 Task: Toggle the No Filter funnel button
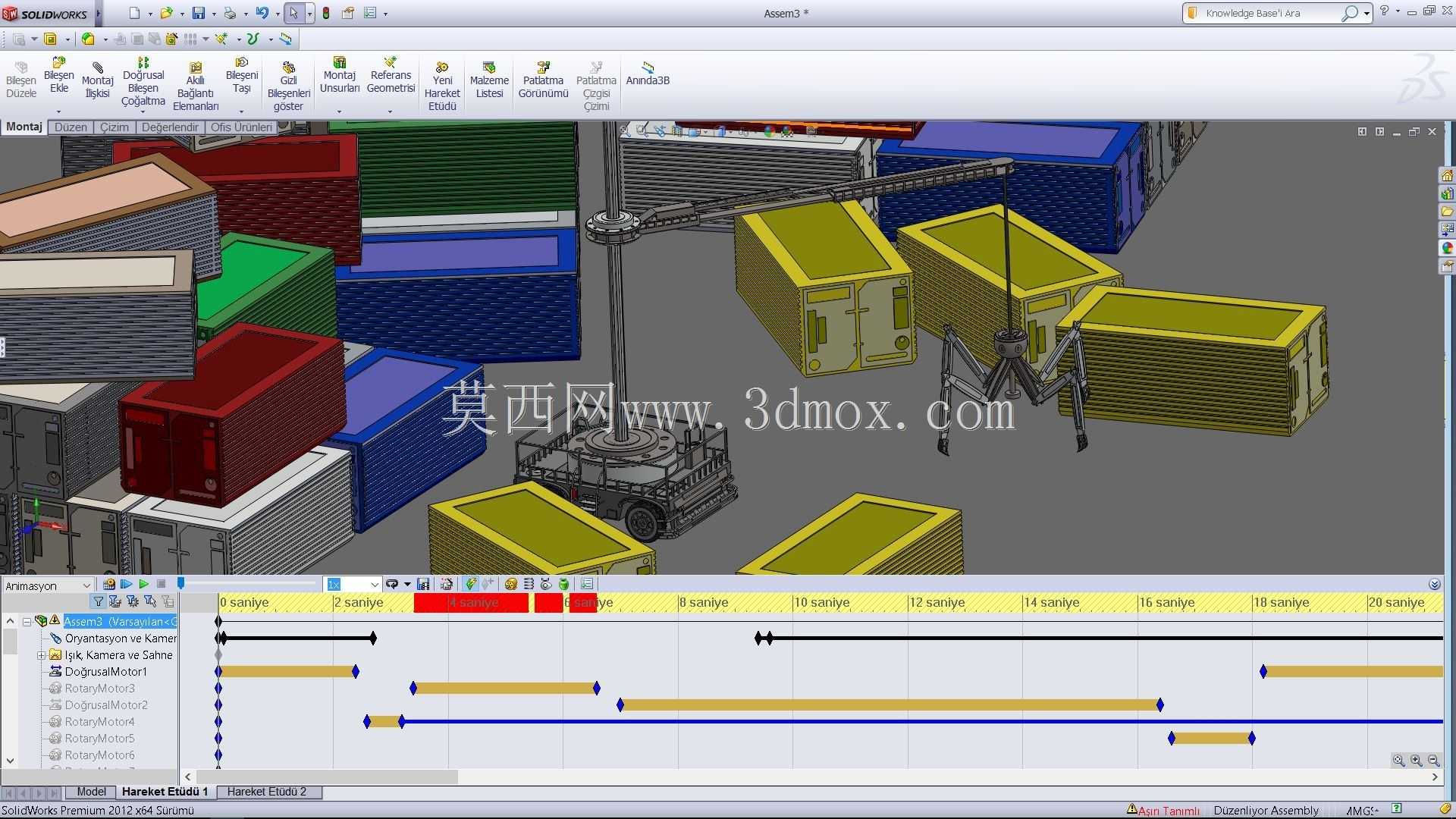(98, 602)
